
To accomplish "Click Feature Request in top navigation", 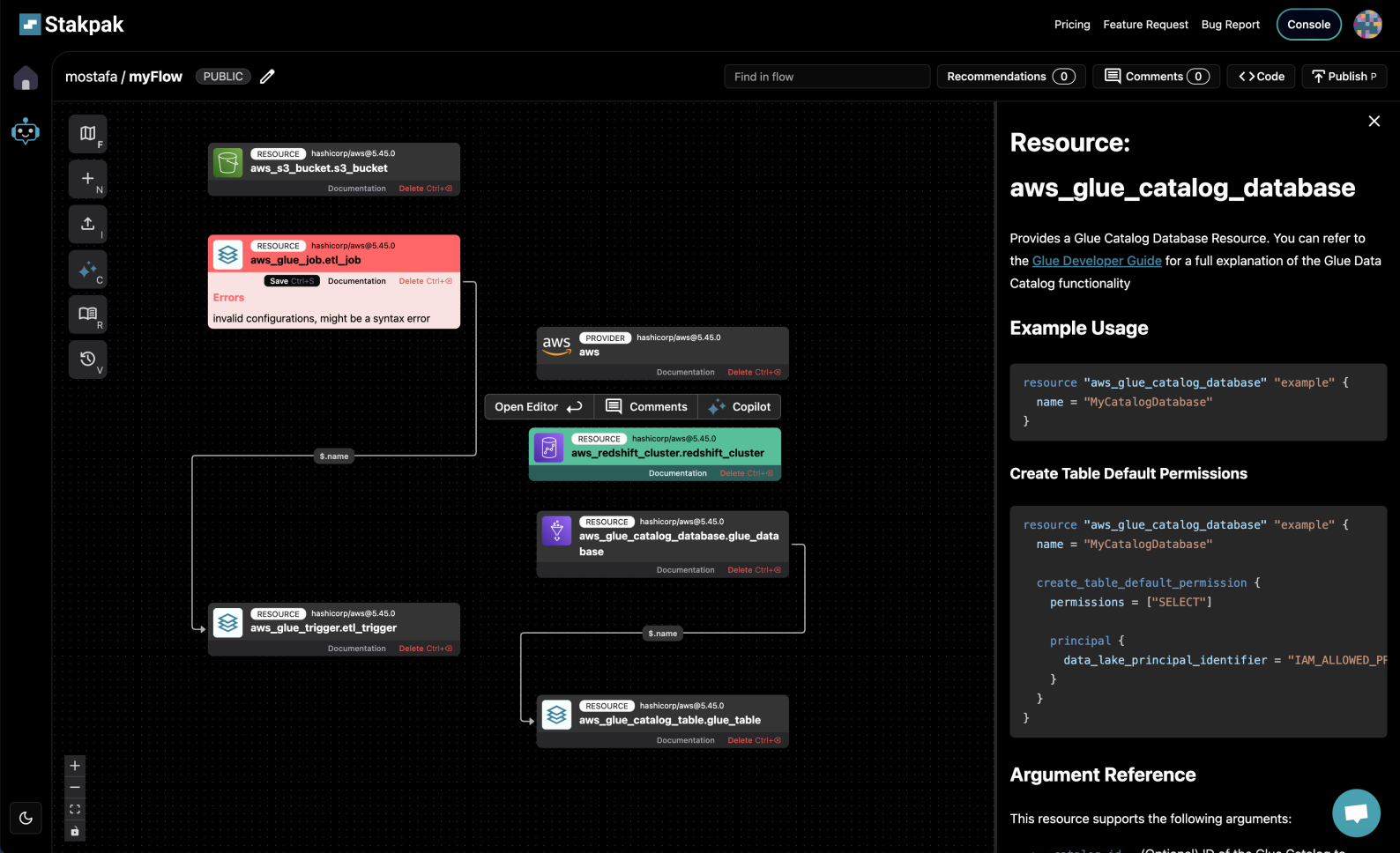I will coord(1145,25).
